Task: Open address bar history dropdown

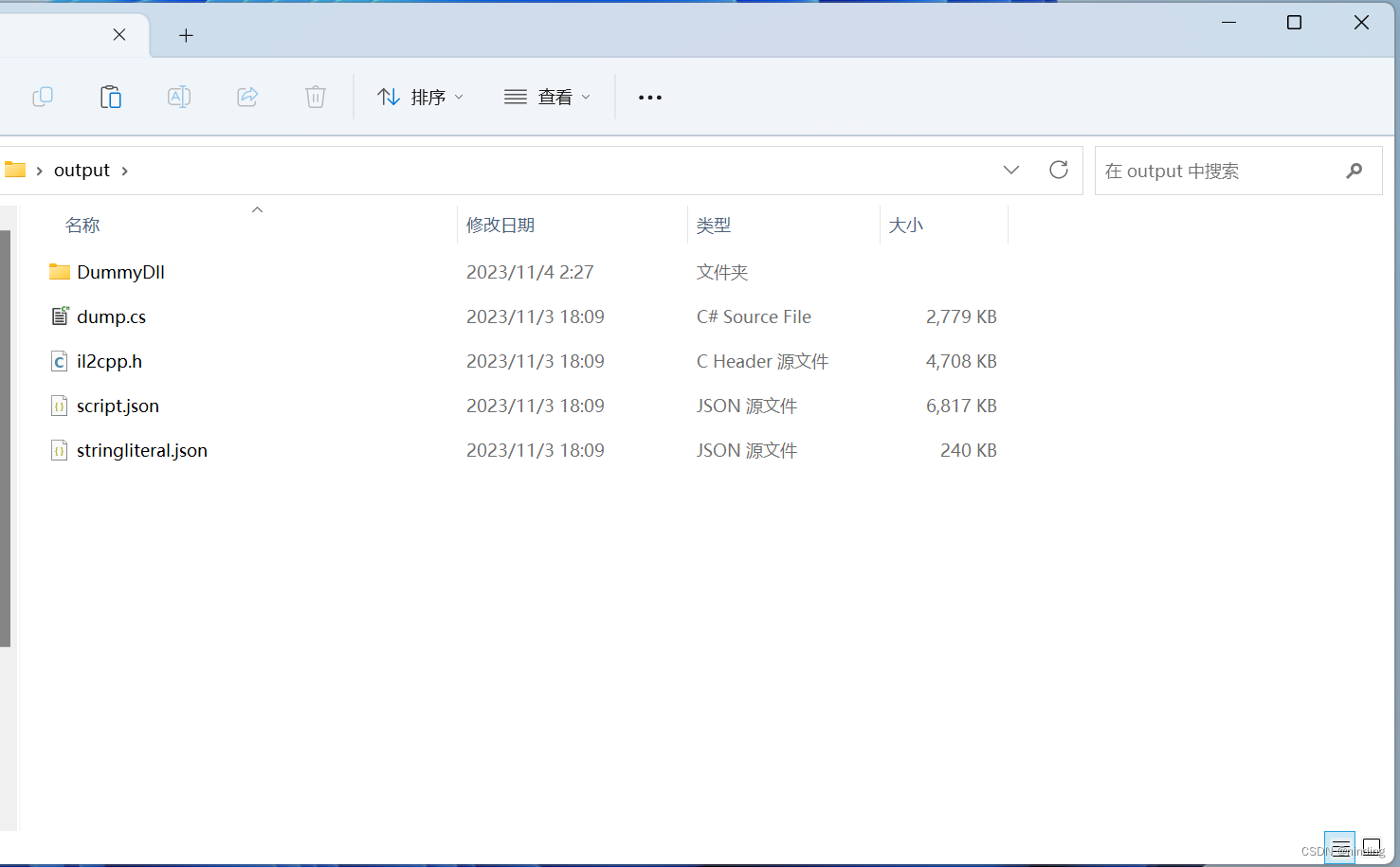Action: [1011, 170]
